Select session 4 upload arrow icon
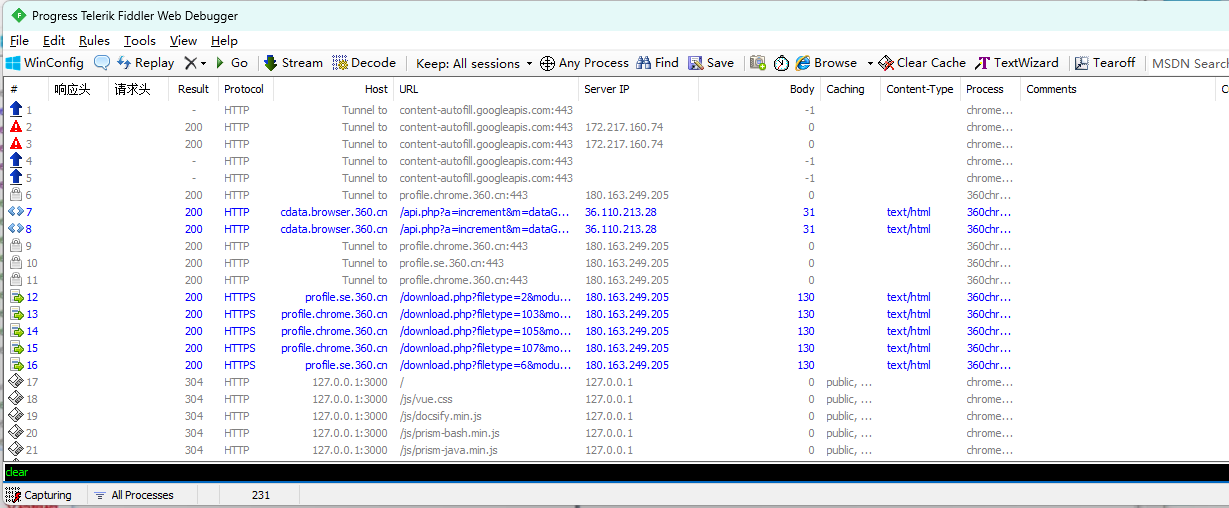 [x=16, y=161]
